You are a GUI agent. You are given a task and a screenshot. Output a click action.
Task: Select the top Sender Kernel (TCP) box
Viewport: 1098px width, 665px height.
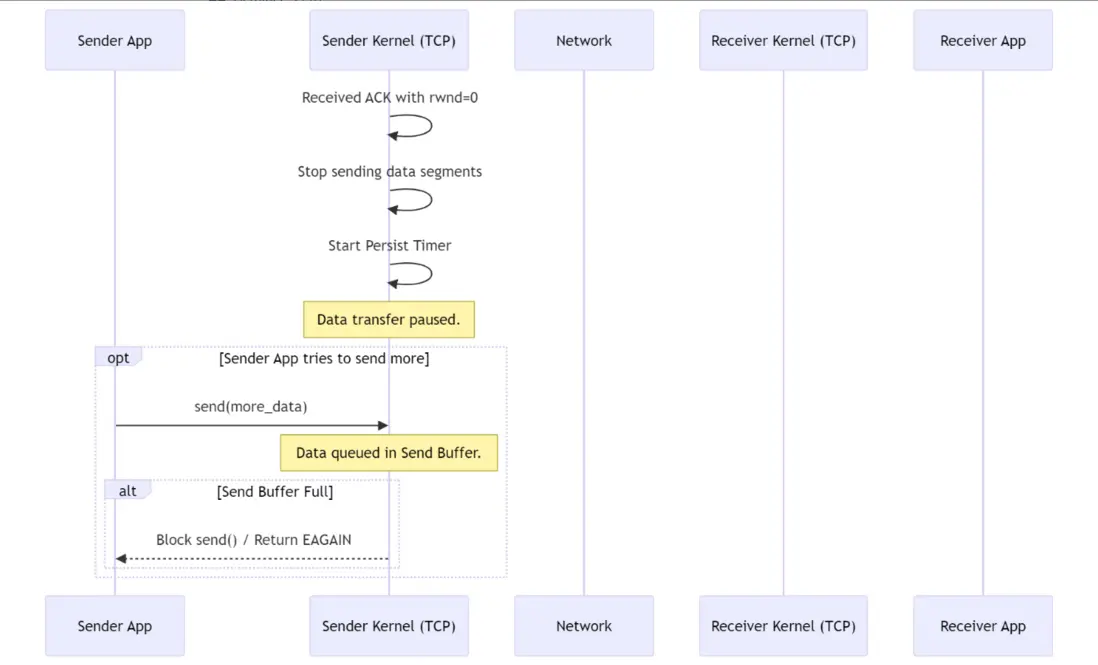pos(388,41)
